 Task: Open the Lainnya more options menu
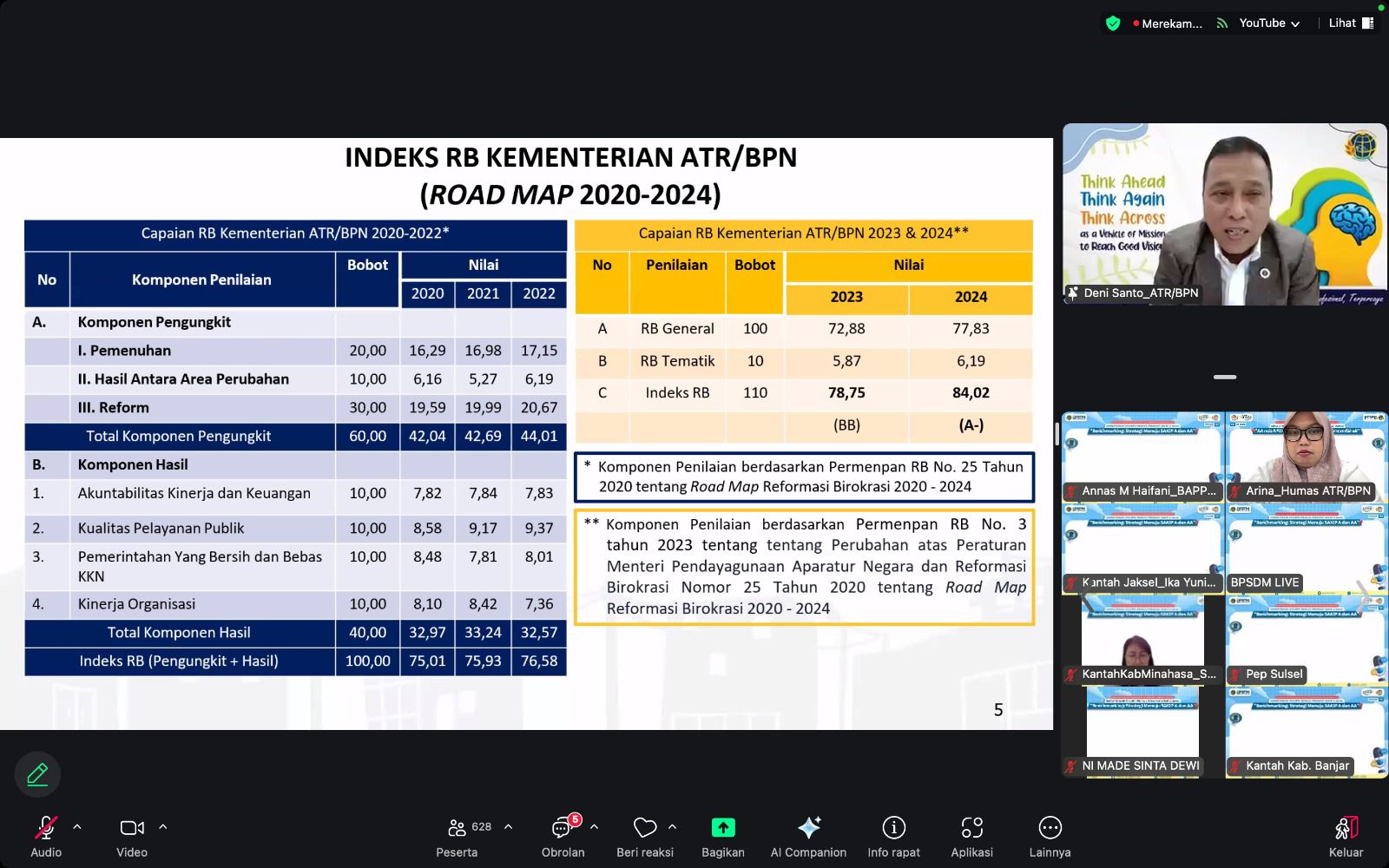coord(1050,827)
